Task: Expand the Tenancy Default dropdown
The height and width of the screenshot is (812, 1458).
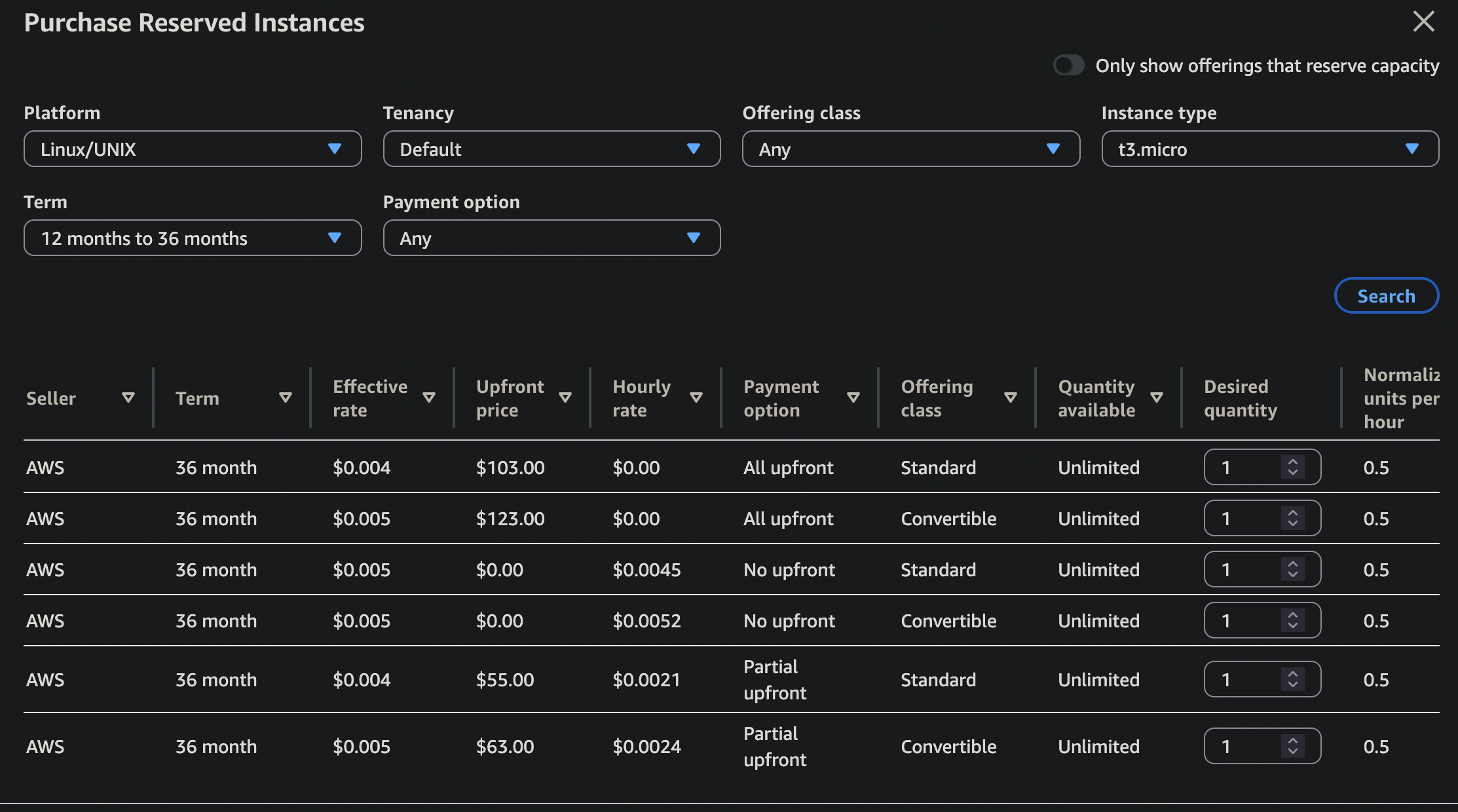Action: (x=551, y=149)
